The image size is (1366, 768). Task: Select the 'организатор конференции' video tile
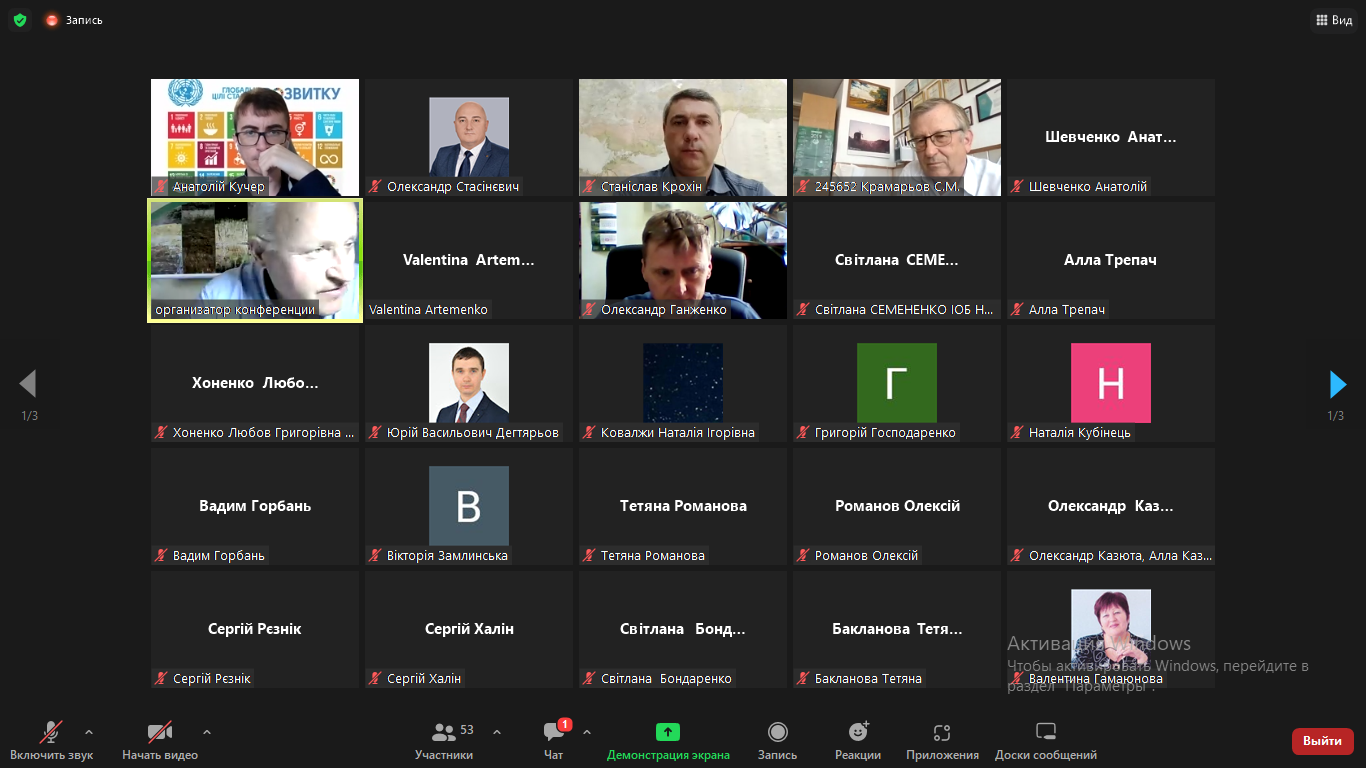click(255, 260)
